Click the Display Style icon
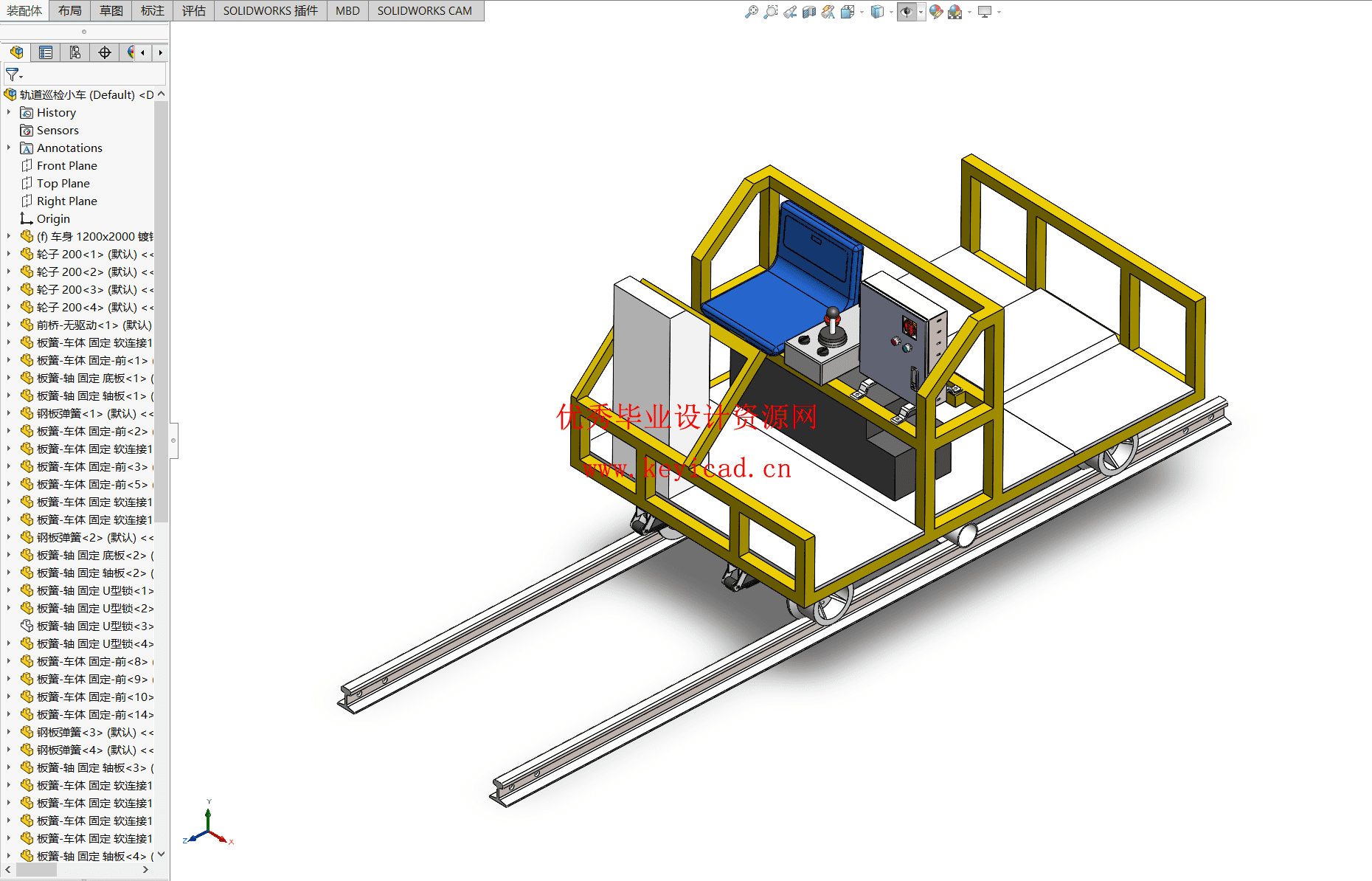Screen dimensions: 1372x881 pos(876,12)
